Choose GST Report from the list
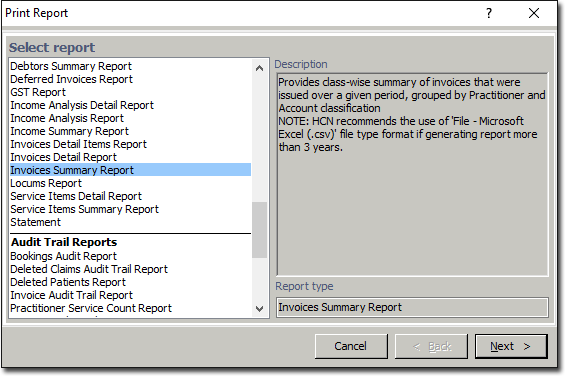The image size is (565, 376). (38, 92)
